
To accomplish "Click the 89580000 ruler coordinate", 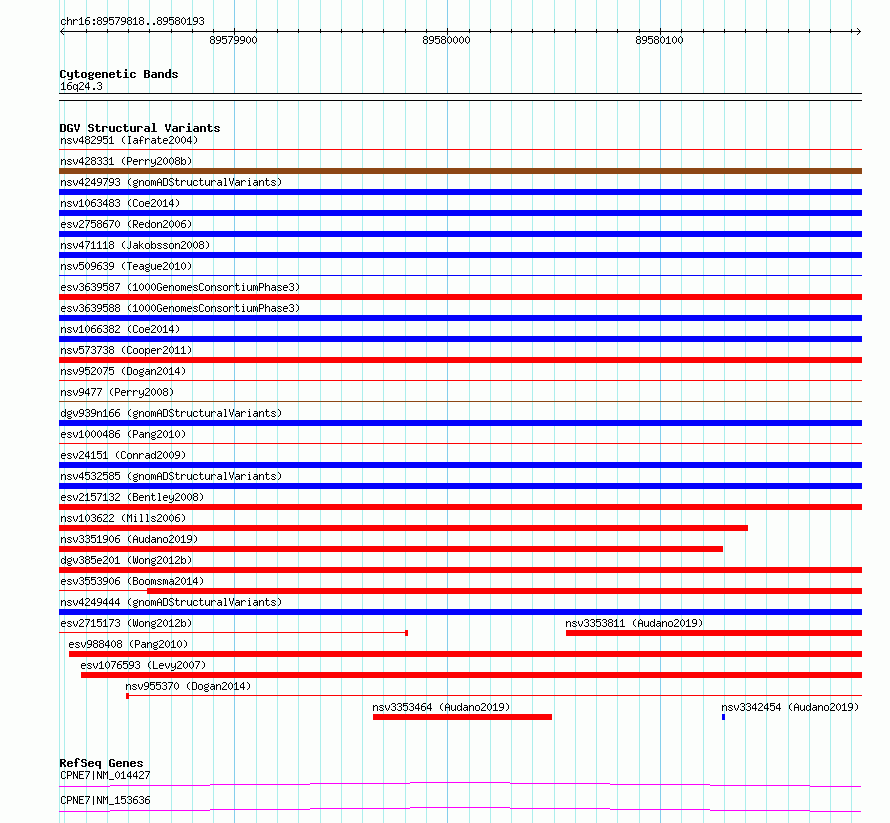I will coord(446,40).
